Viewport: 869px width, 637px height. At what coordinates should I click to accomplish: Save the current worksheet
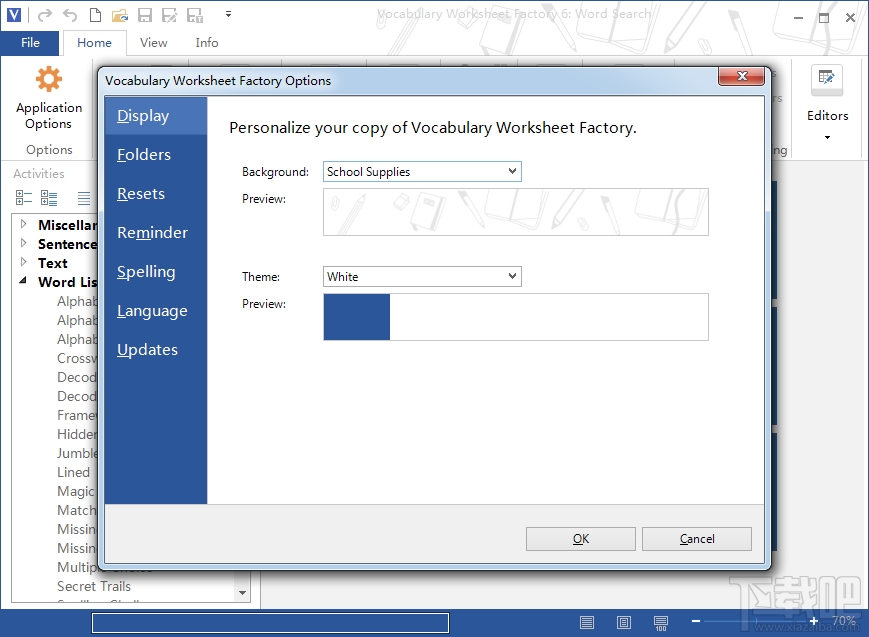144,14
